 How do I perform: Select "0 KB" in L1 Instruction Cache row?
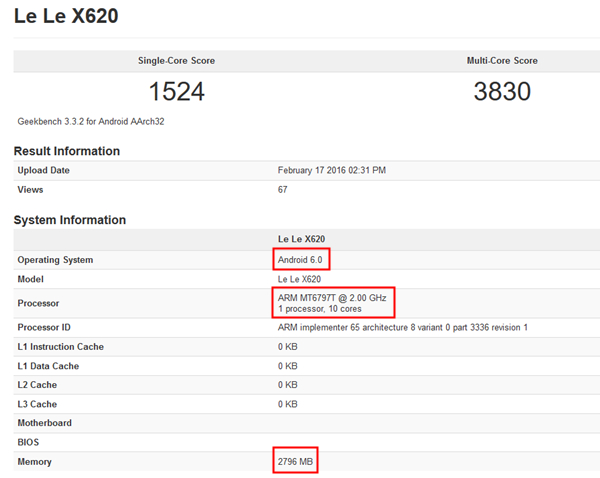[x=287, y=347]
